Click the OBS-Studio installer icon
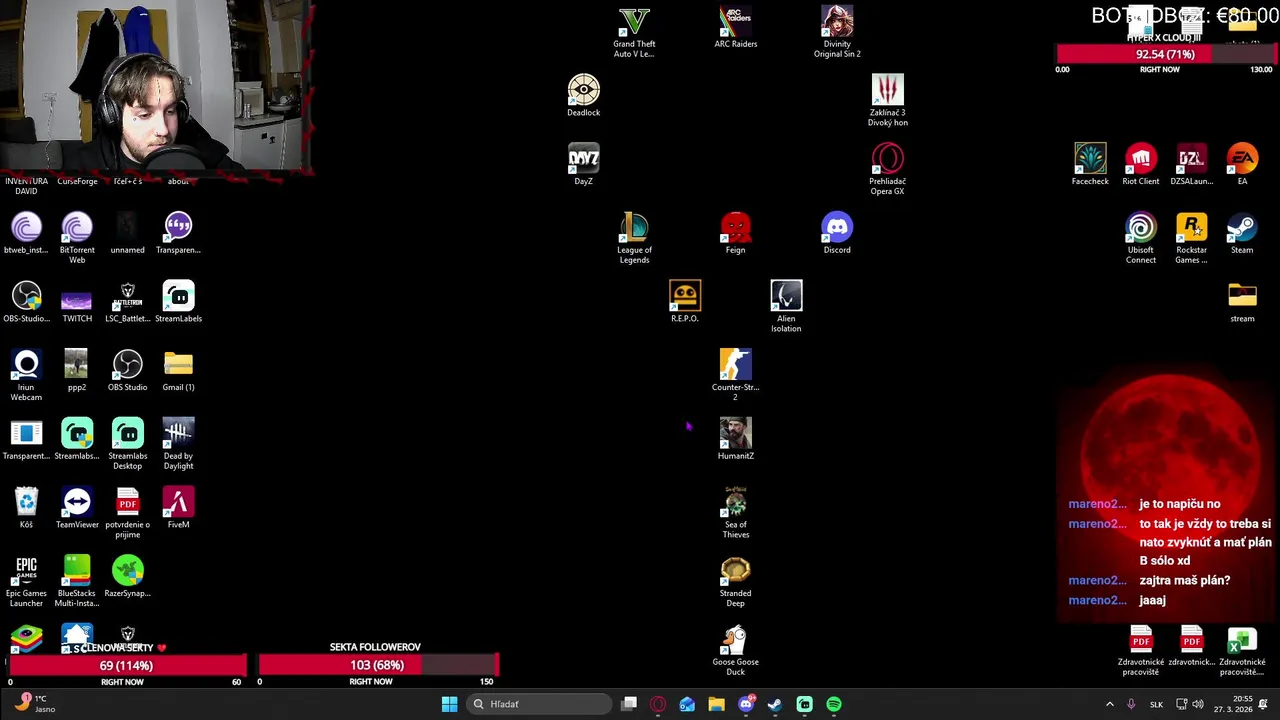Image resolution: width=1280 pixels, height=720 pixels. (26, 302)
